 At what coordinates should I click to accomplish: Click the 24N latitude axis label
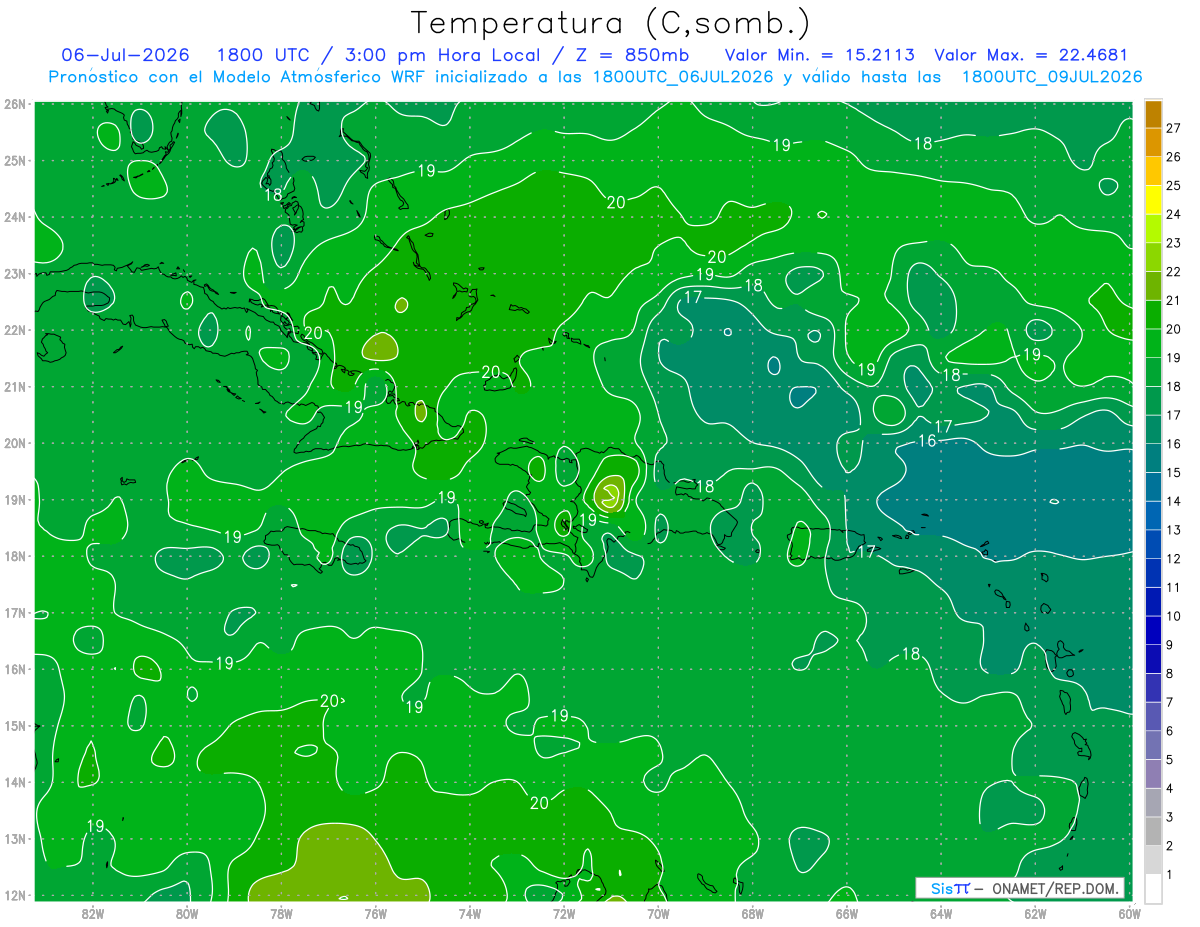coord(14,217)
